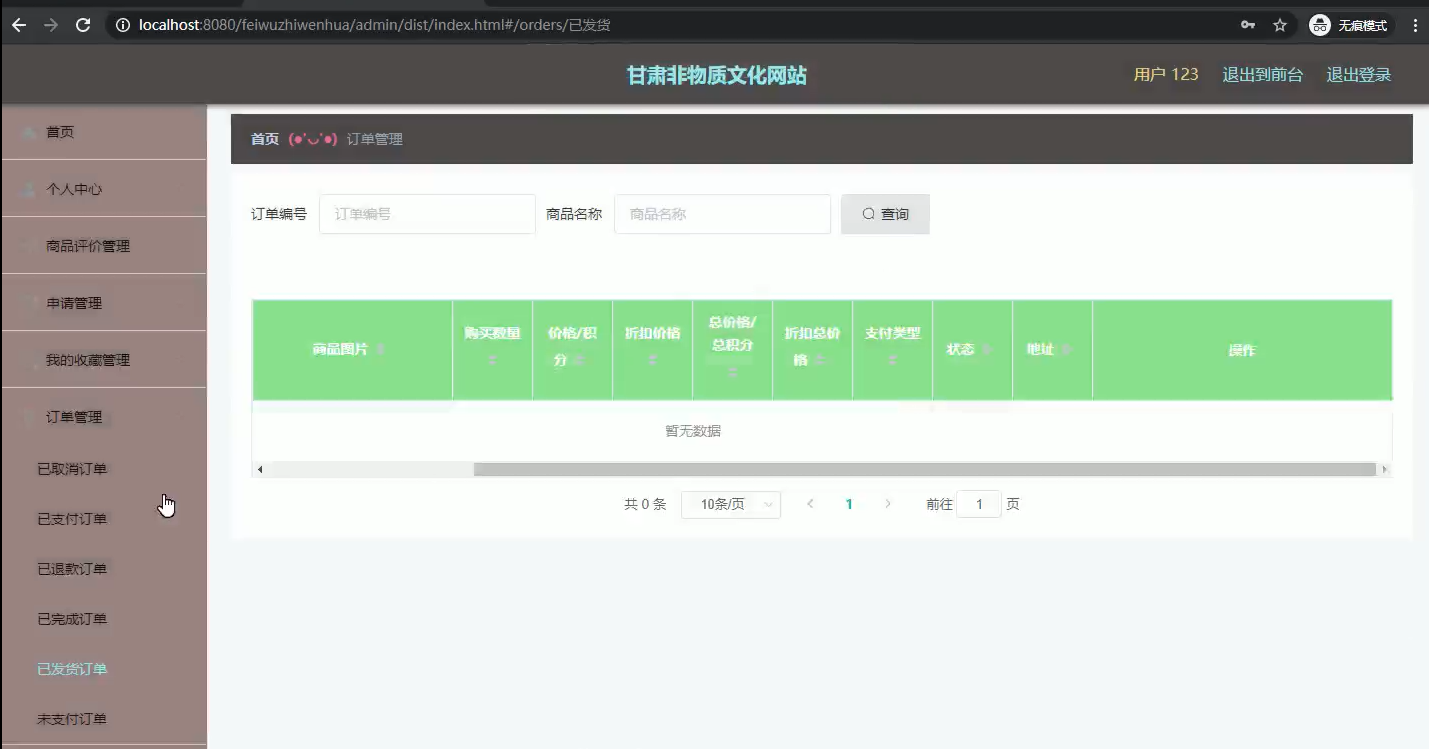Go to previous page arrow in pagination
1429x749 pixels.
click(810, 504)
